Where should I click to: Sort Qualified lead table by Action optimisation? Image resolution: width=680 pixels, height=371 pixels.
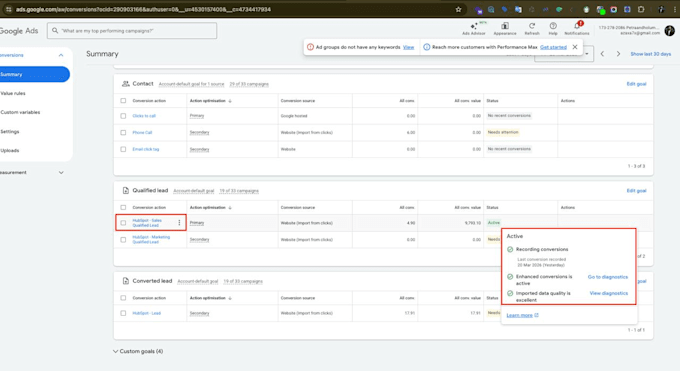211,207
